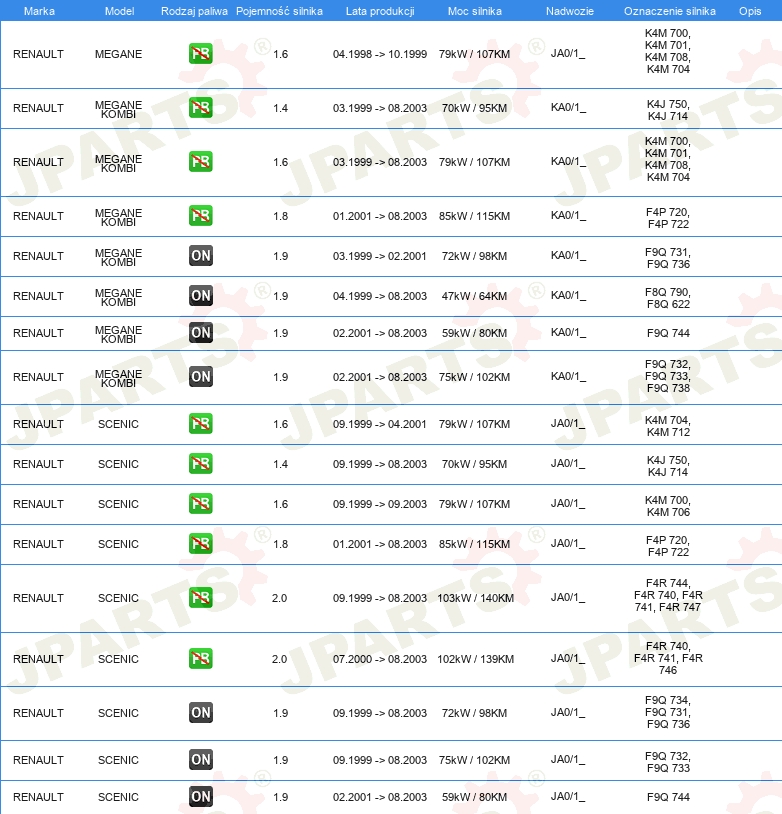Click petrol icon for Scenic 2.0 103kW
The height and width of the screenshot is (814, 782).
[200, 598]
